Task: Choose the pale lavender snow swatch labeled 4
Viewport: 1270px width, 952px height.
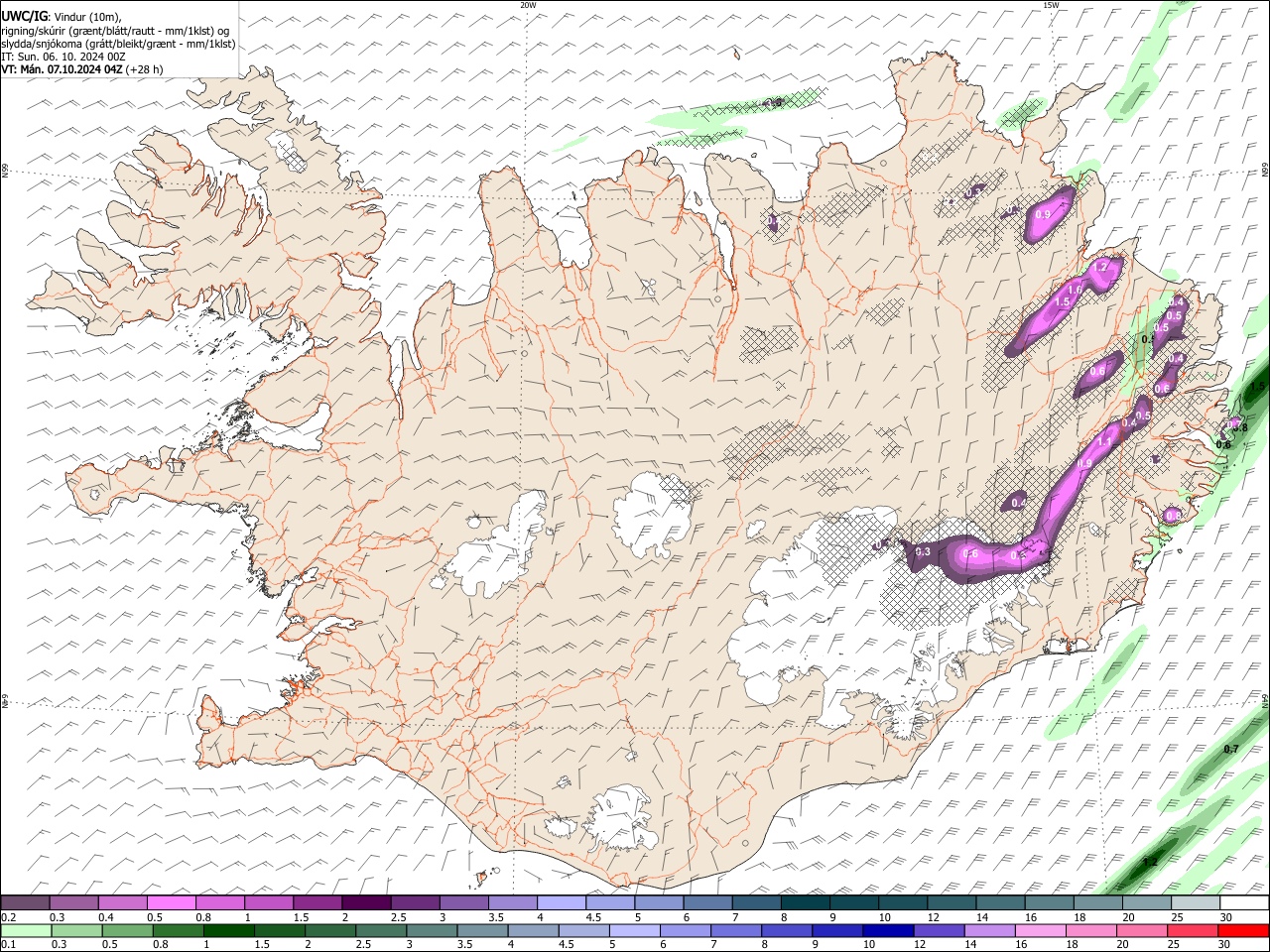Action: [x=562, y=902]
